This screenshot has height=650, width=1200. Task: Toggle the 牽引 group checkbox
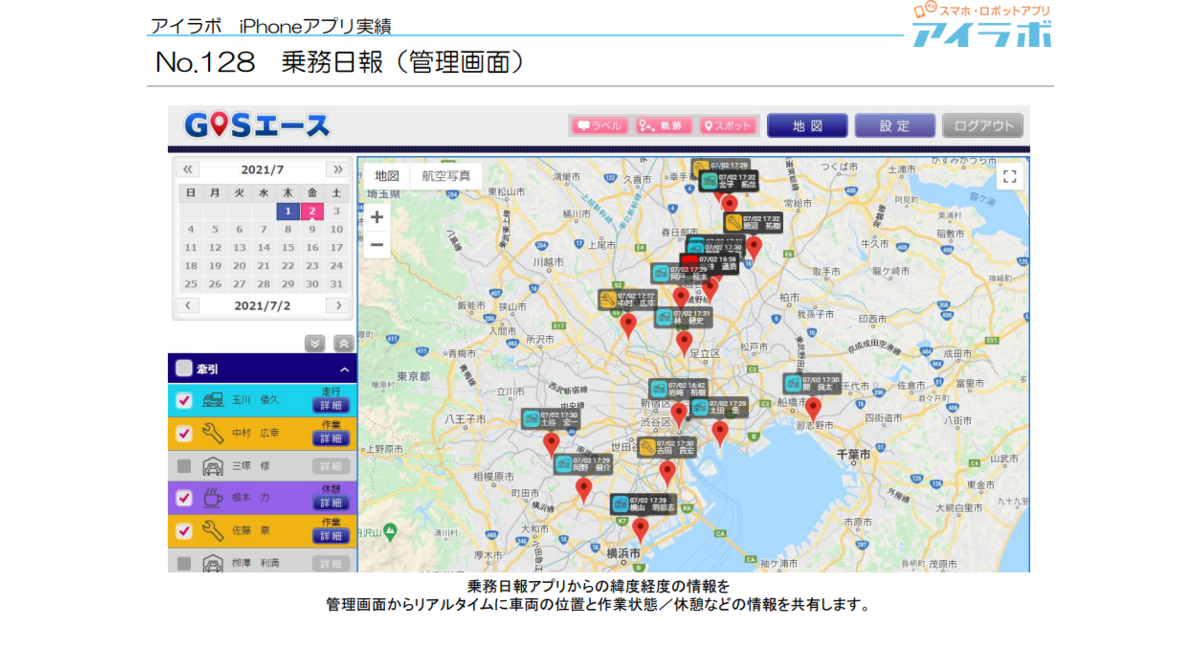[x=184, y=368]
